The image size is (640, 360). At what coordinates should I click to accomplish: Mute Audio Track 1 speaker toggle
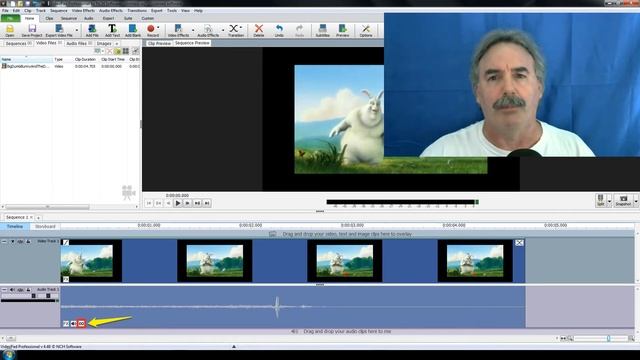click(x=12, y=289)
